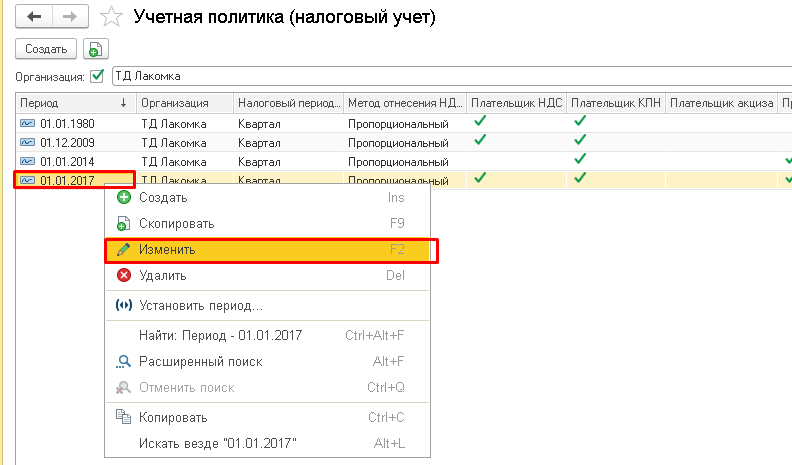Add page to favorites with star icon

click(115, 17)
